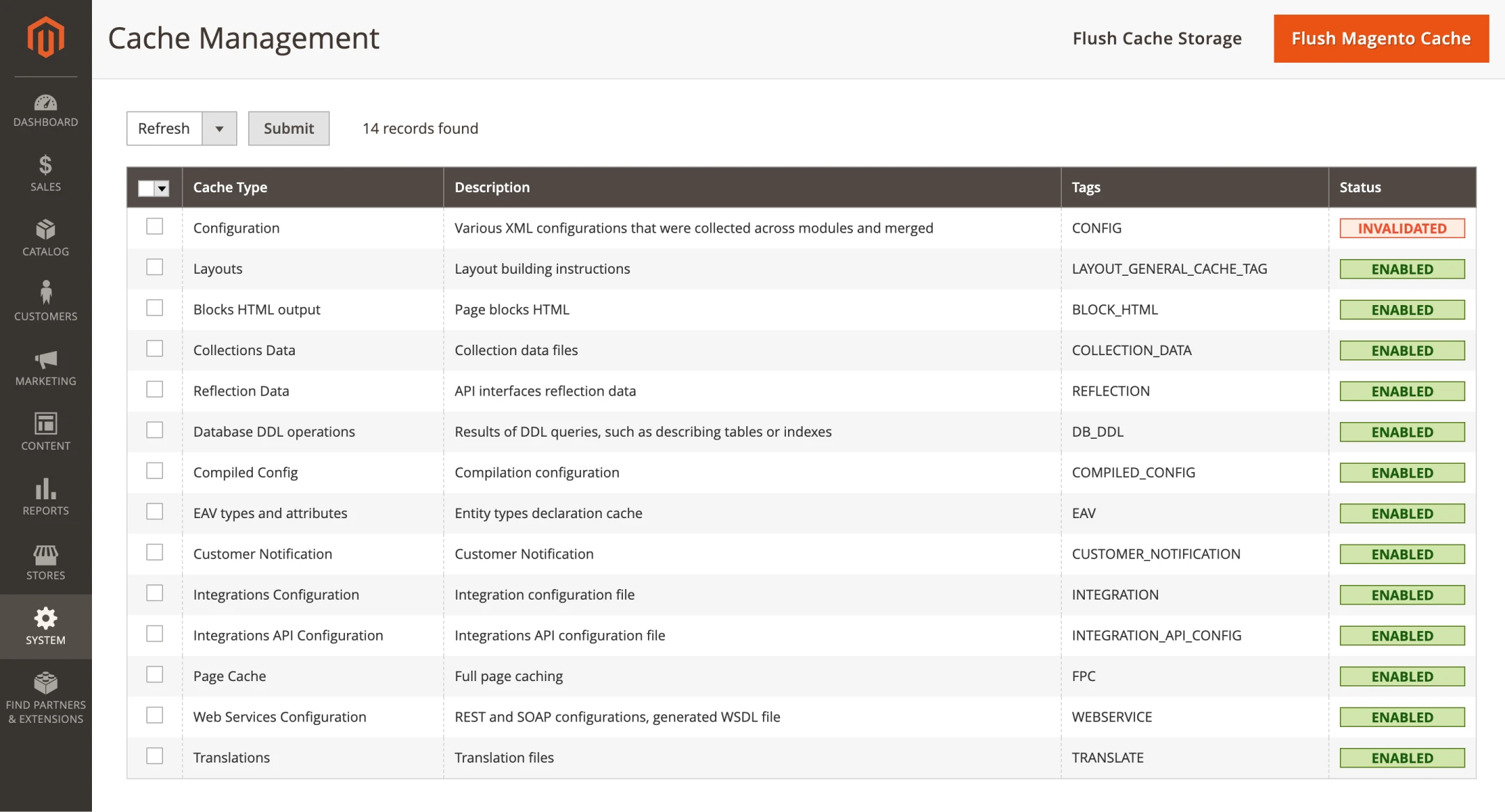The image size is (1505, 812).
Task: Tick the Configuration cache checkbox
Action: click(x=155, y=227)
